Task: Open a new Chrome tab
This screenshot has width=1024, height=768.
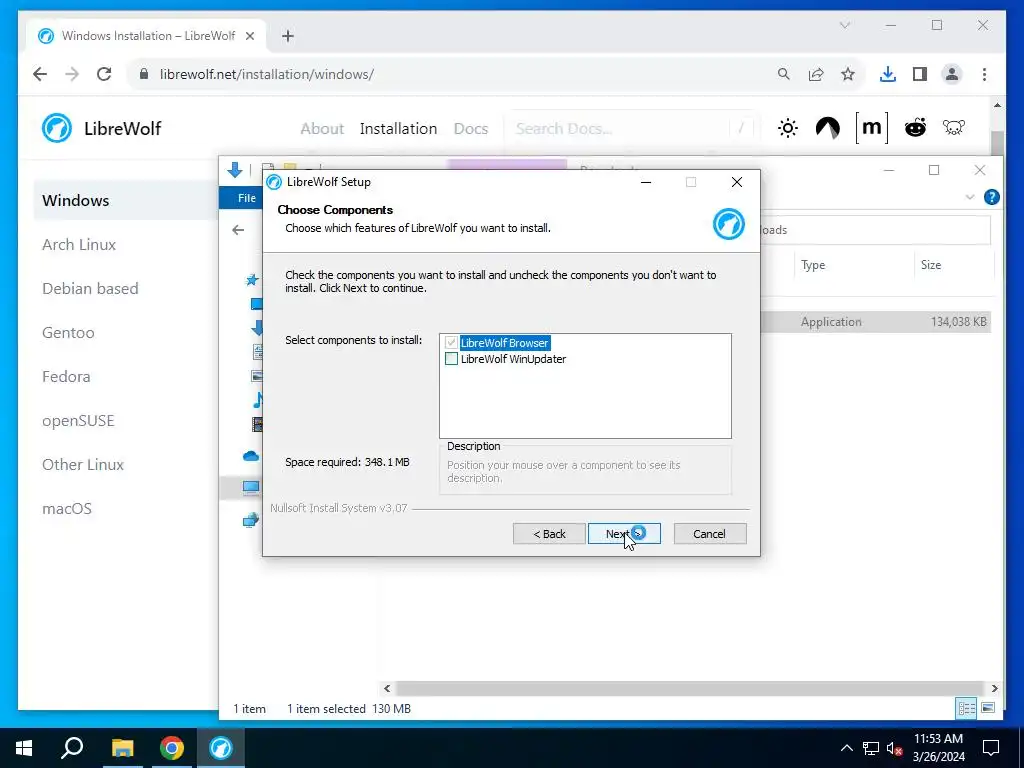Action: click(x=288, y=36)
